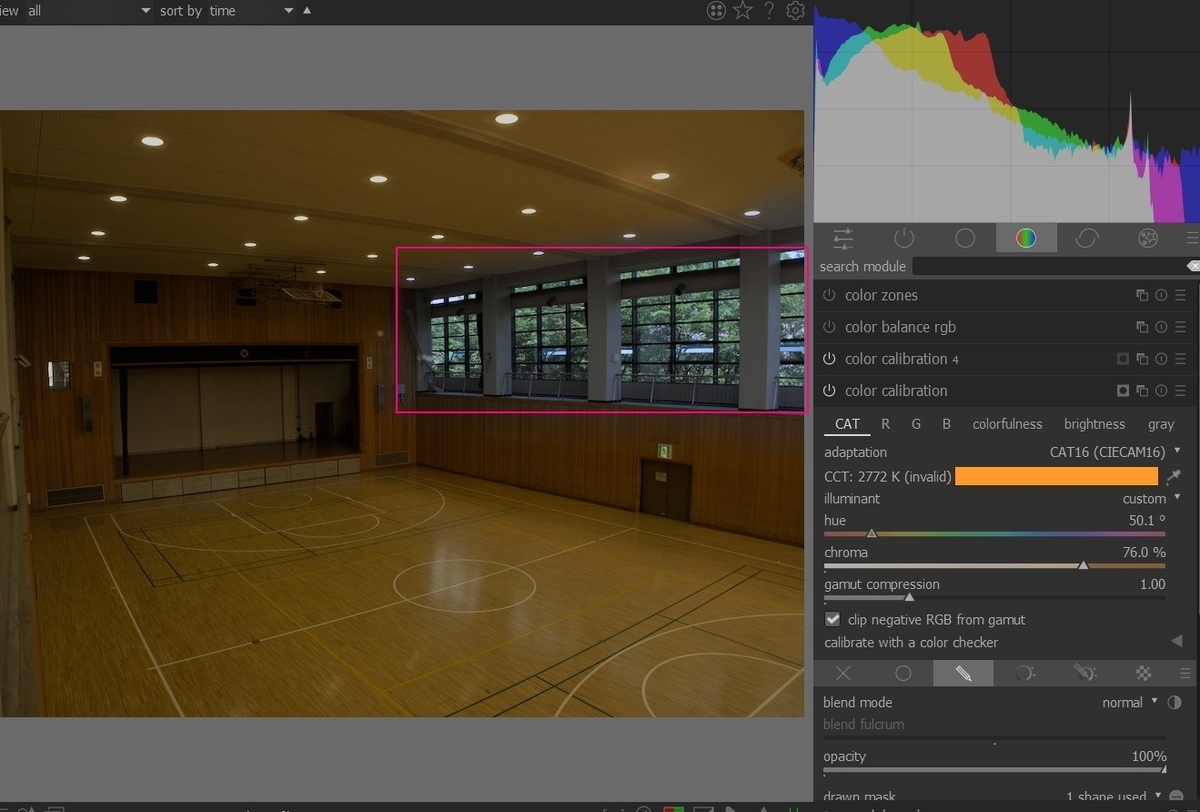Uncheck clip negative RGB from gamut
The width and height of the screenshot is (1200, 812).
(x=832, y=620)
